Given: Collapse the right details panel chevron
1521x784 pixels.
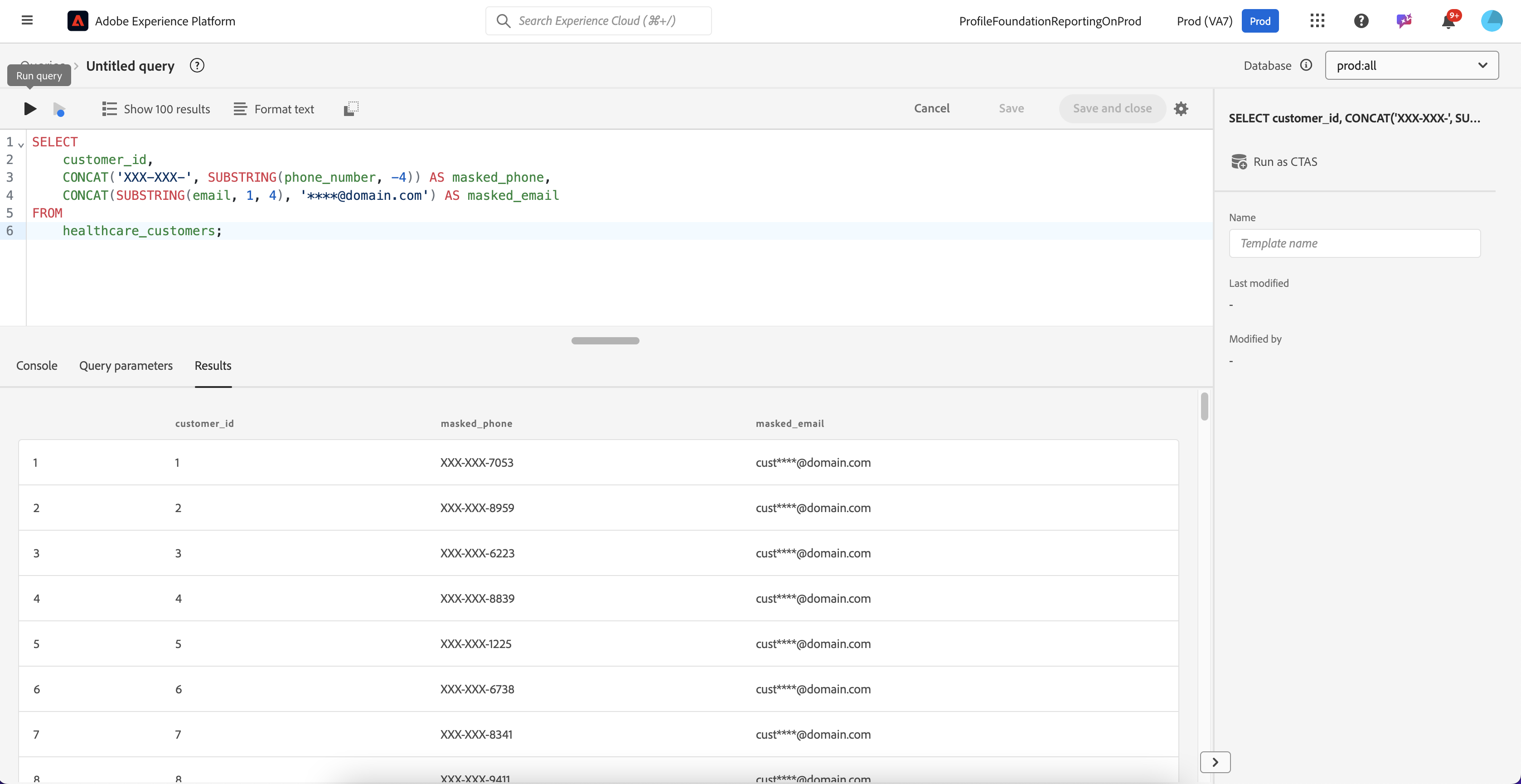Looking at the screenshot, I should [x=1215, y=762].
